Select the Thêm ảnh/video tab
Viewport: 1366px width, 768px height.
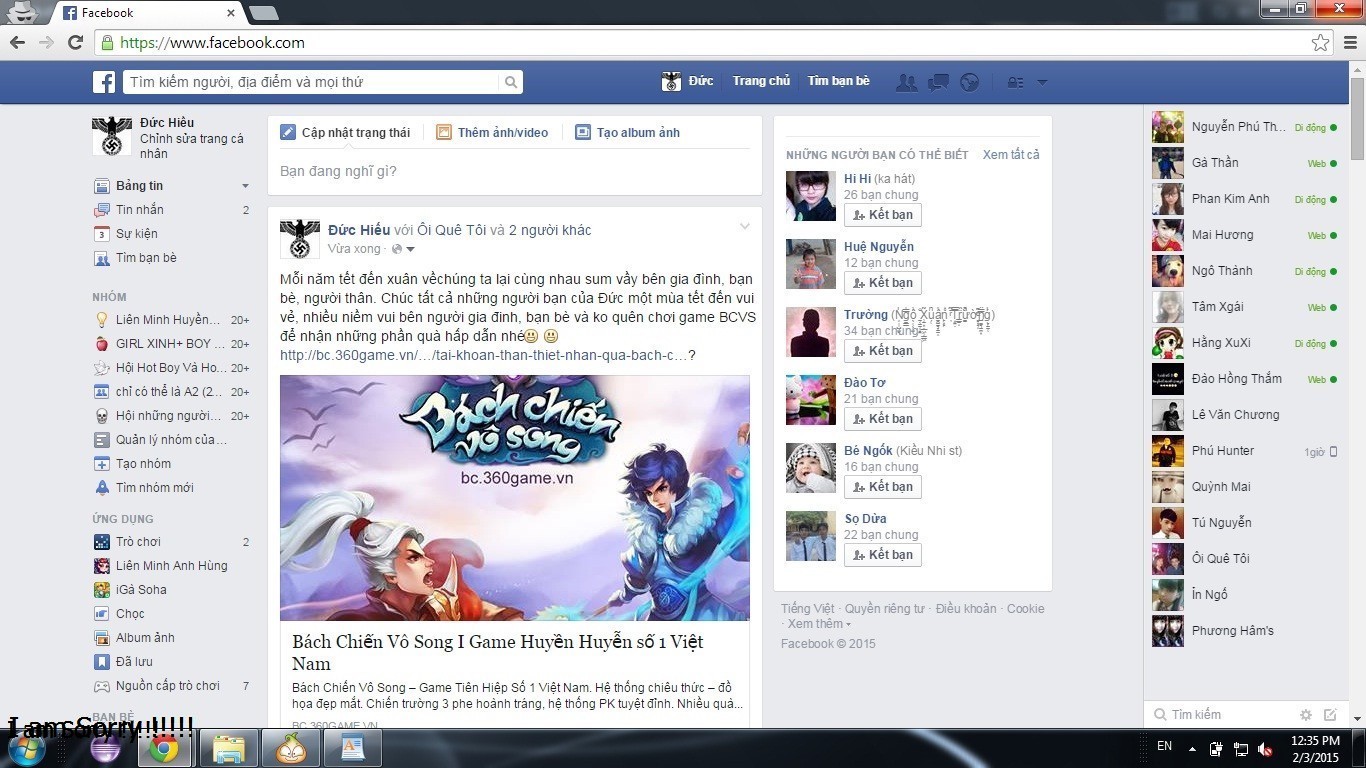[x=492, y=133]
